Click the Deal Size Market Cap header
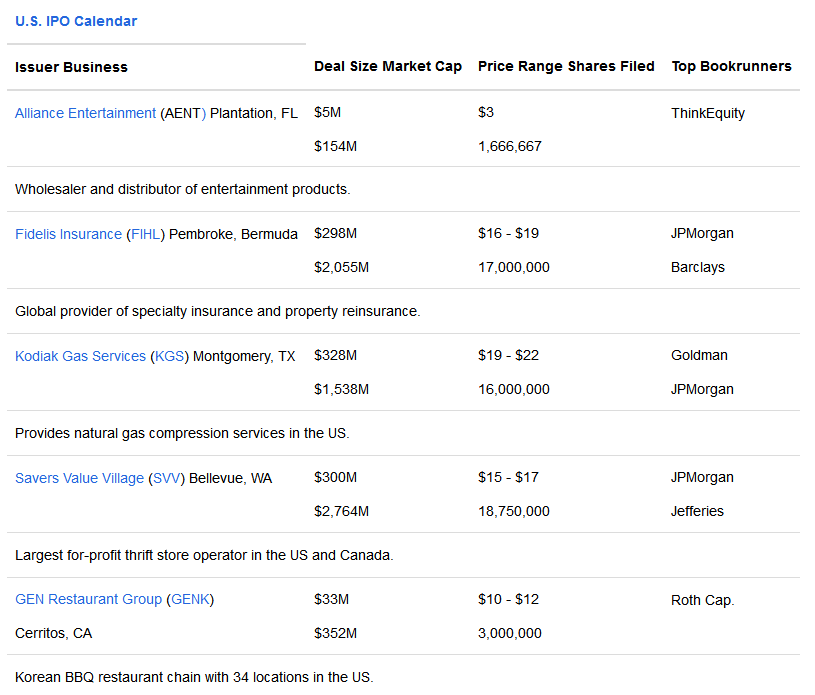Screen dimensions: 815x695 tap(388, 67)
